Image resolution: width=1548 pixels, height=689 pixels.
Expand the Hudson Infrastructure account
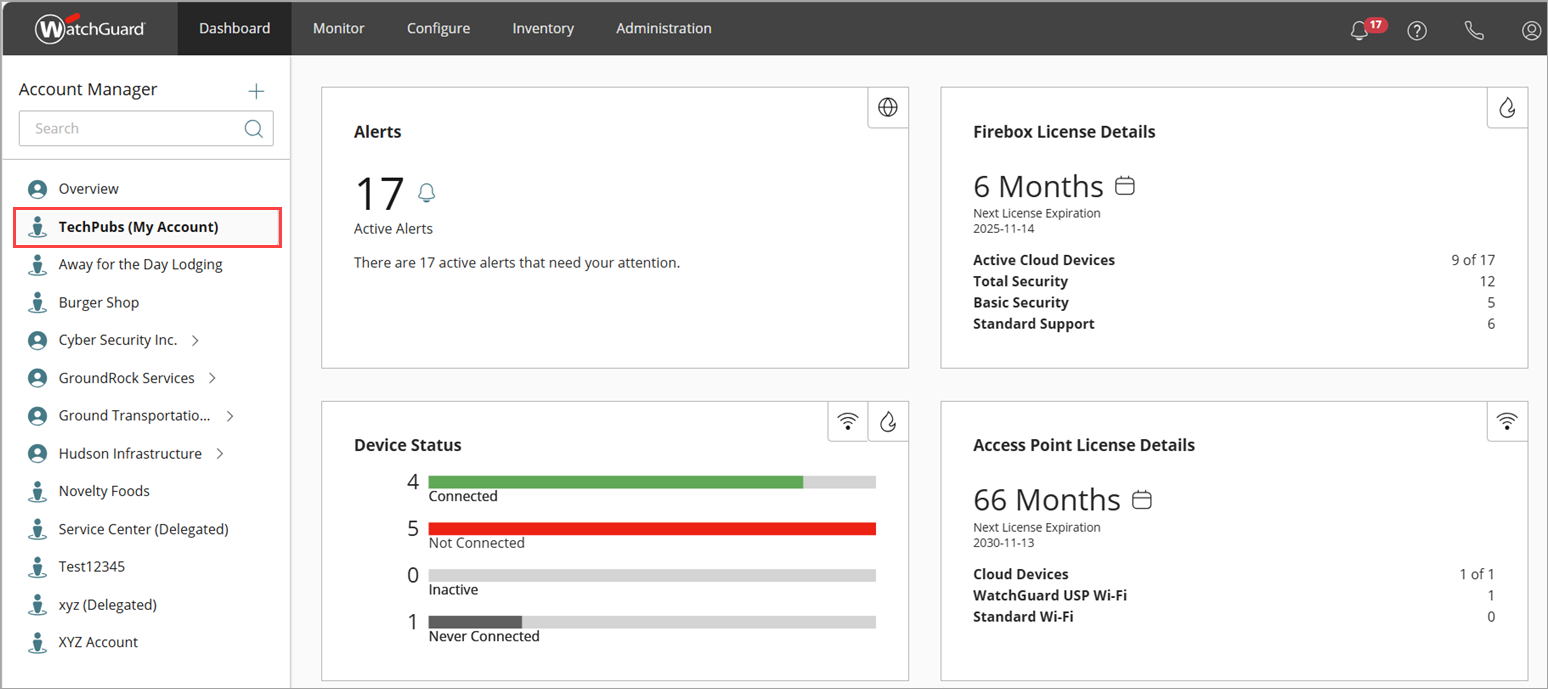pyautogui.click(x=219, y=453)
